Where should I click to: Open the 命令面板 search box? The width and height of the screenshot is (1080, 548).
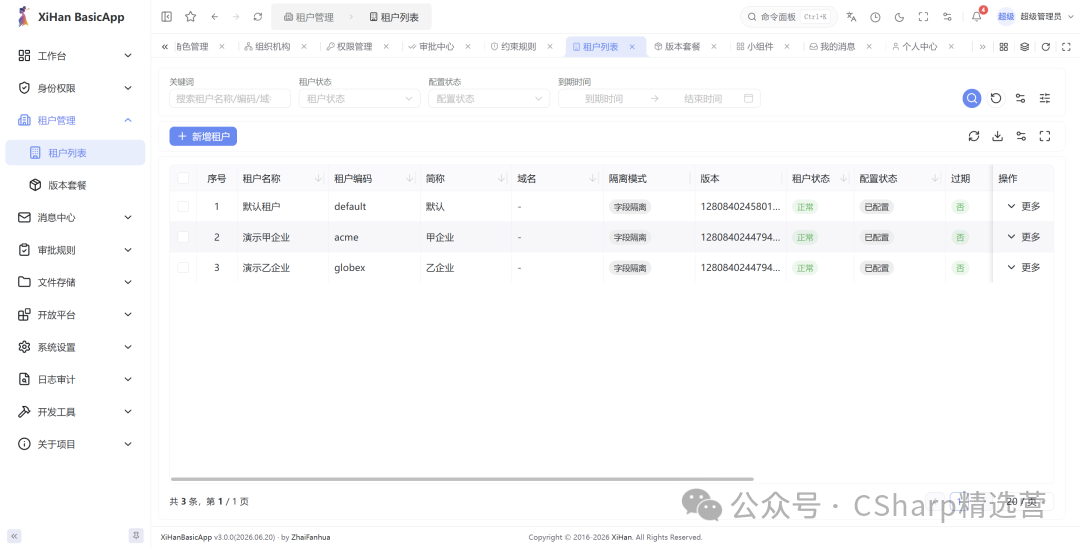click(789, 17)
